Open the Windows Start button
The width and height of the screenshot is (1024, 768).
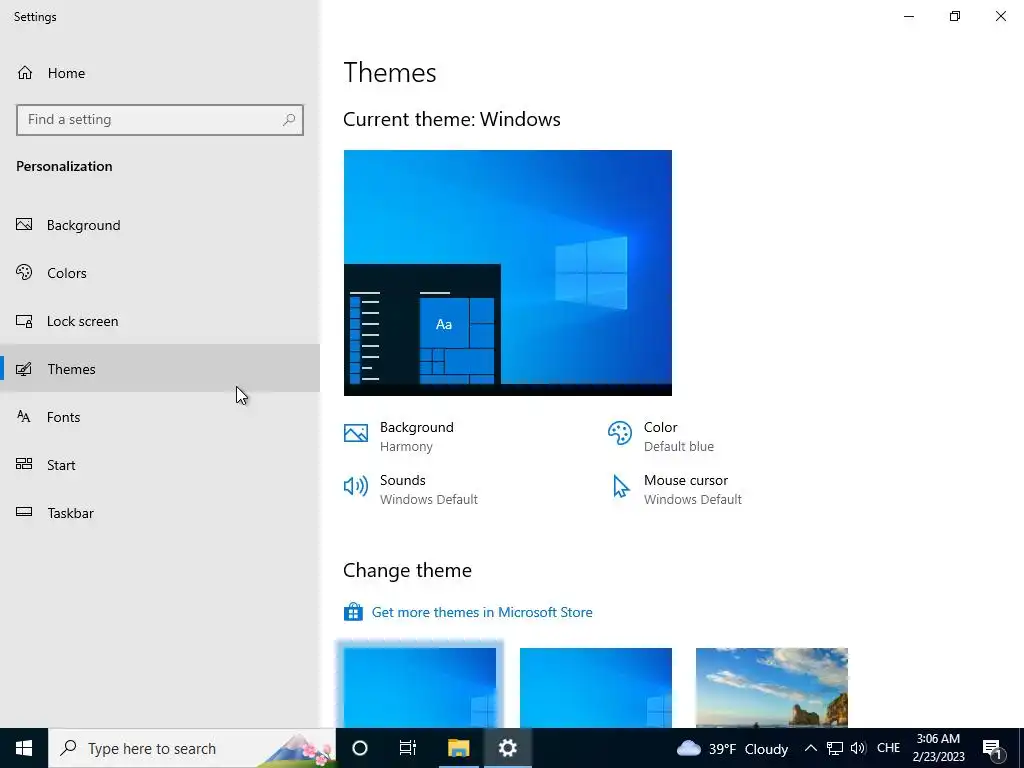pyautogui.click(x=24, y=748)
